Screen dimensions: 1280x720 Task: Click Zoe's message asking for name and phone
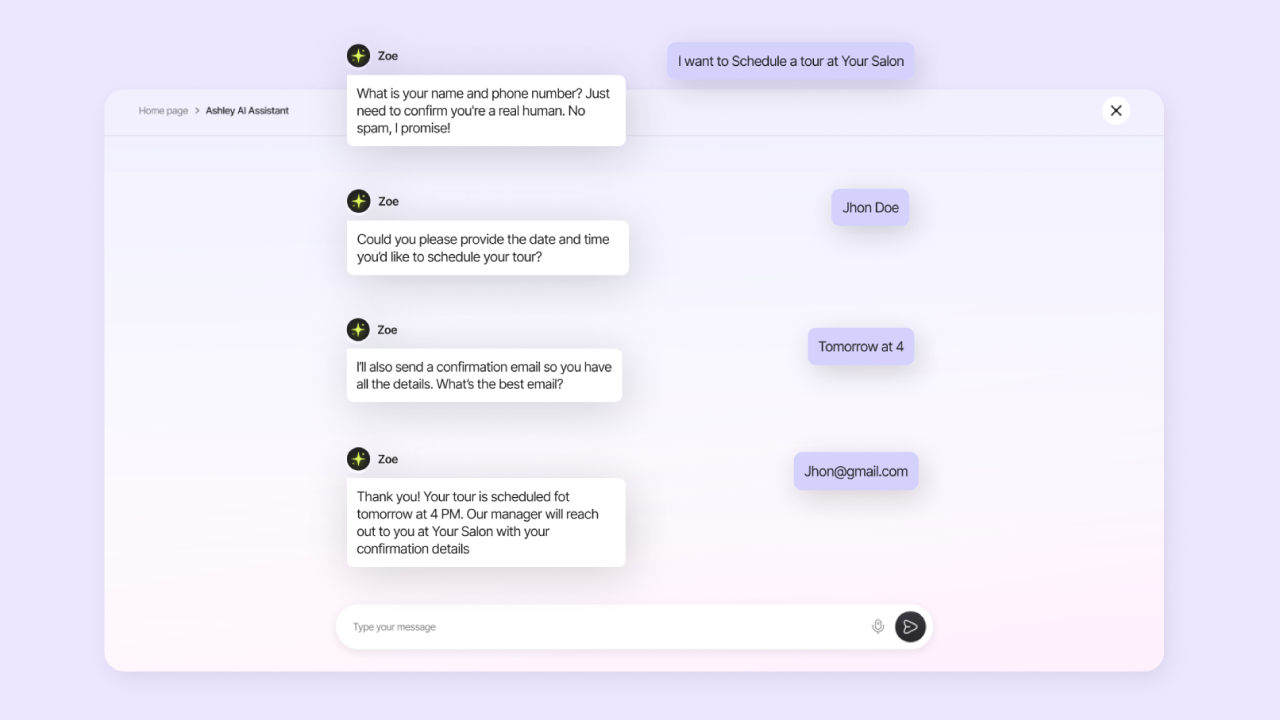pyautogui.click(x=486, y=110)
